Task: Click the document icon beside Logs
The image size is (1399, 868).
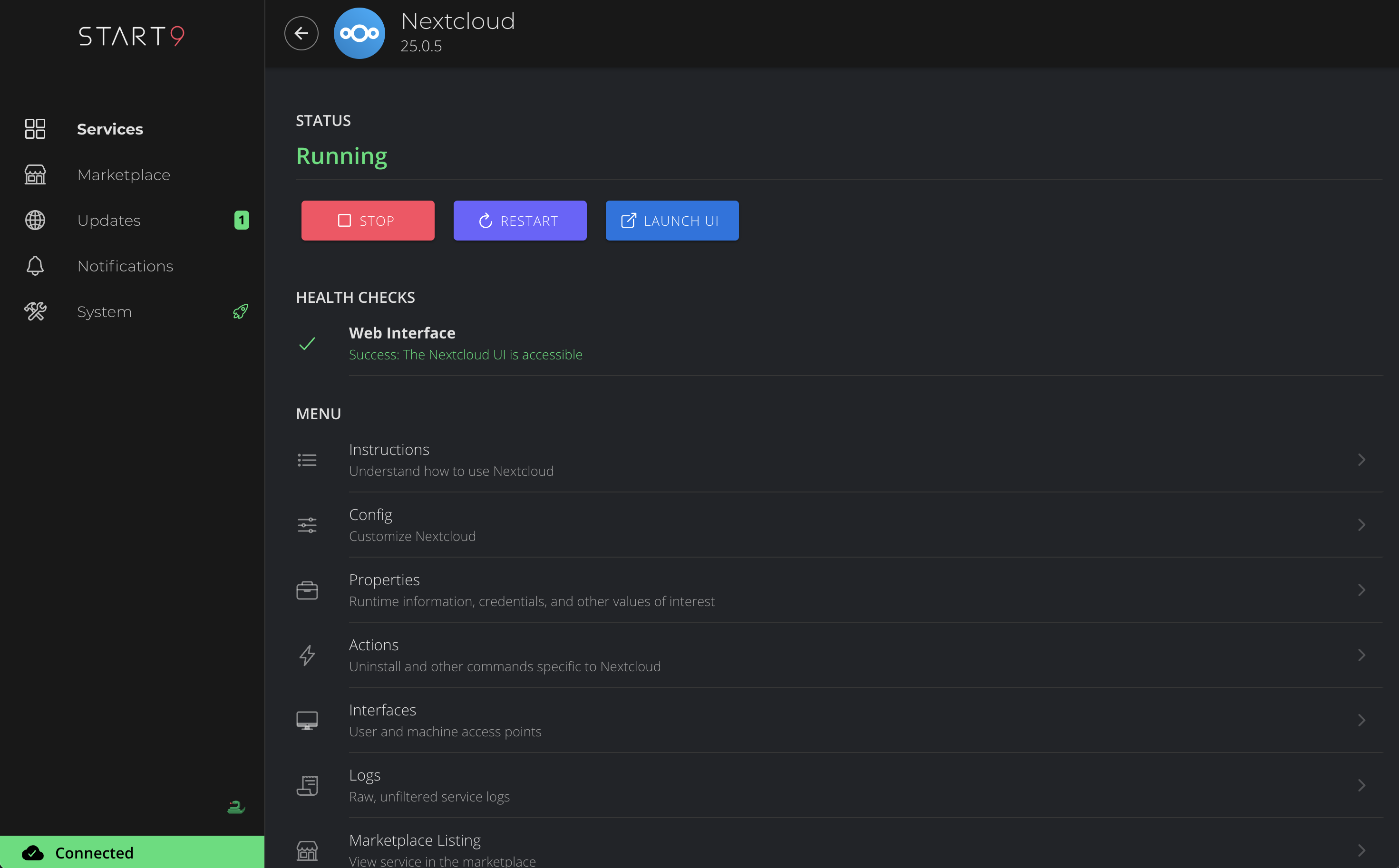Action: pos(307,785)
